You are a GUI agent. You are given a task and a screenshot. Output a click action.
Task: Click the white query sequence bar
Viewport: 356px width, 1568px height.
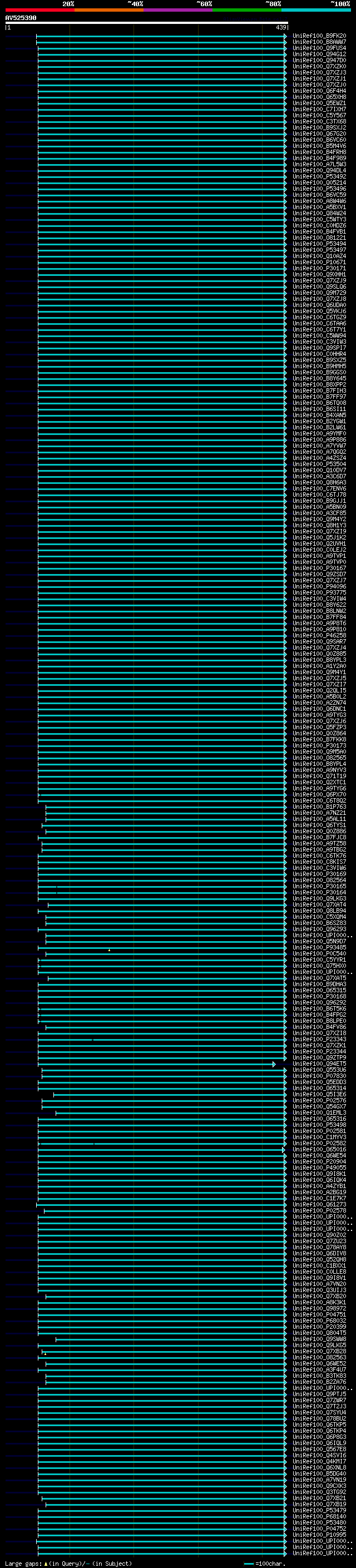coord(147,22)
